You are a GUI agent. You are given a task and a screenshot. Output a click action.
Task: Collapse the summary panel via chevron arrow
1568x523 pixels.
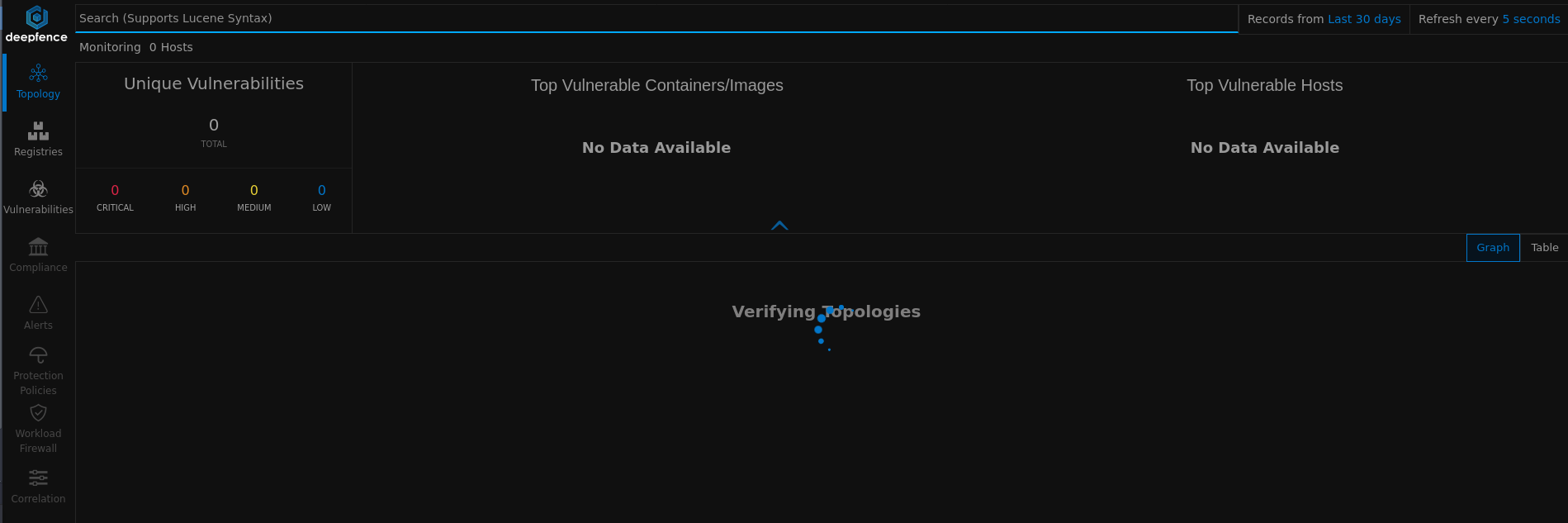click(779, 225)
